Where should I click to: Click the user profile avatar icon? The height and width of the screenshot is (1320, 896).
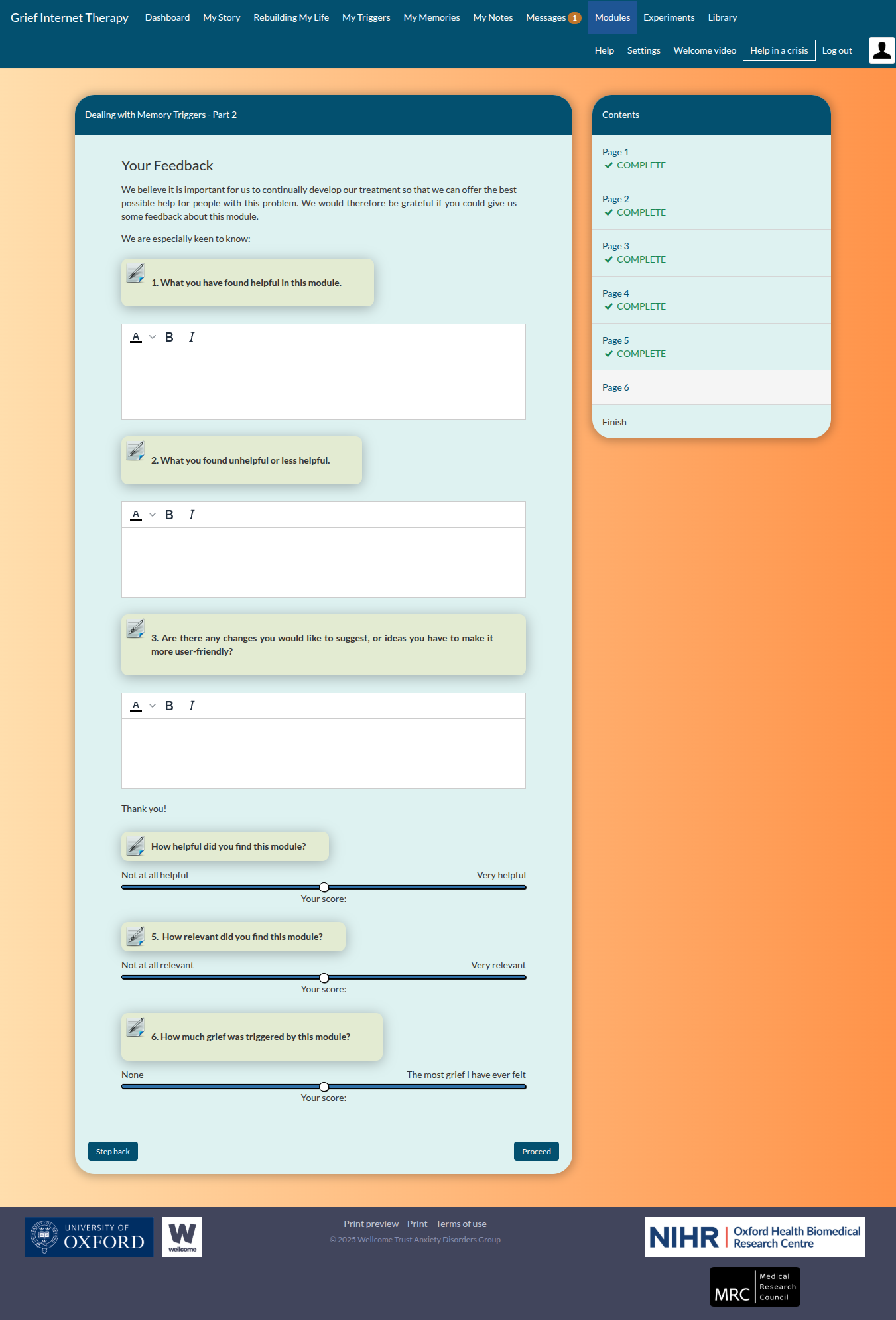[881, 50]
